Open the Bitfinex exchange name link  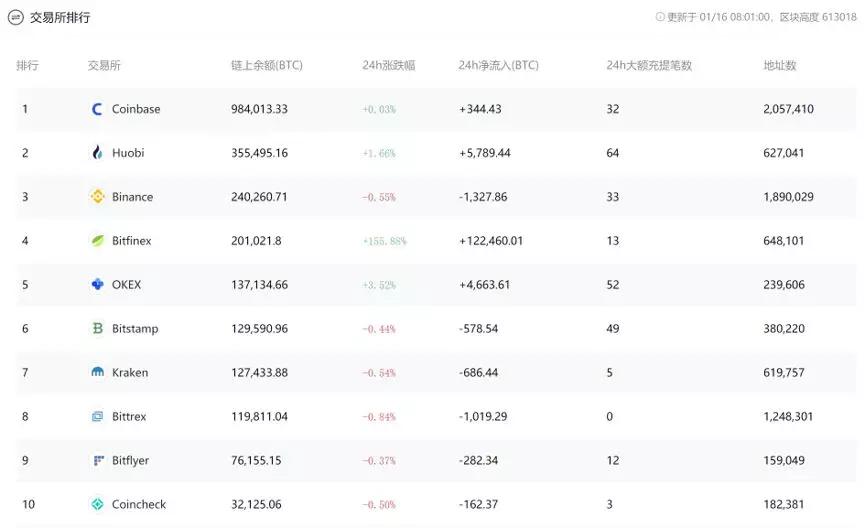pyautogui.click(x=131, y=241)
